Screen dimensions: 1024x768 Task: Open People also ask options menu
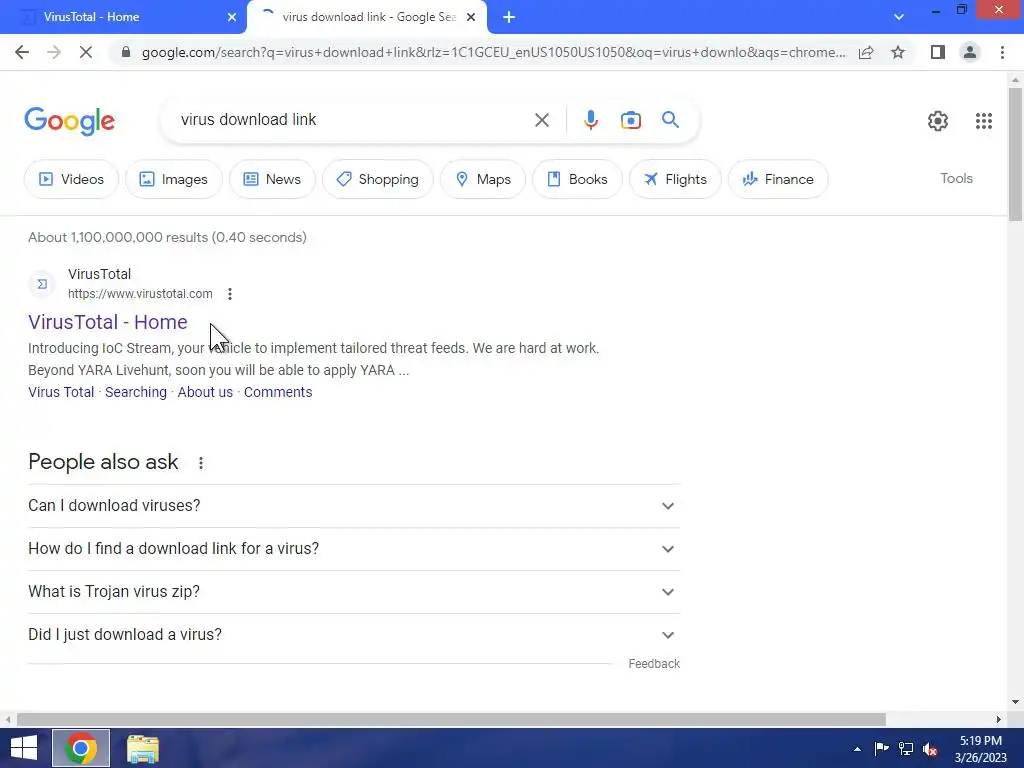(x=201, y=463)
